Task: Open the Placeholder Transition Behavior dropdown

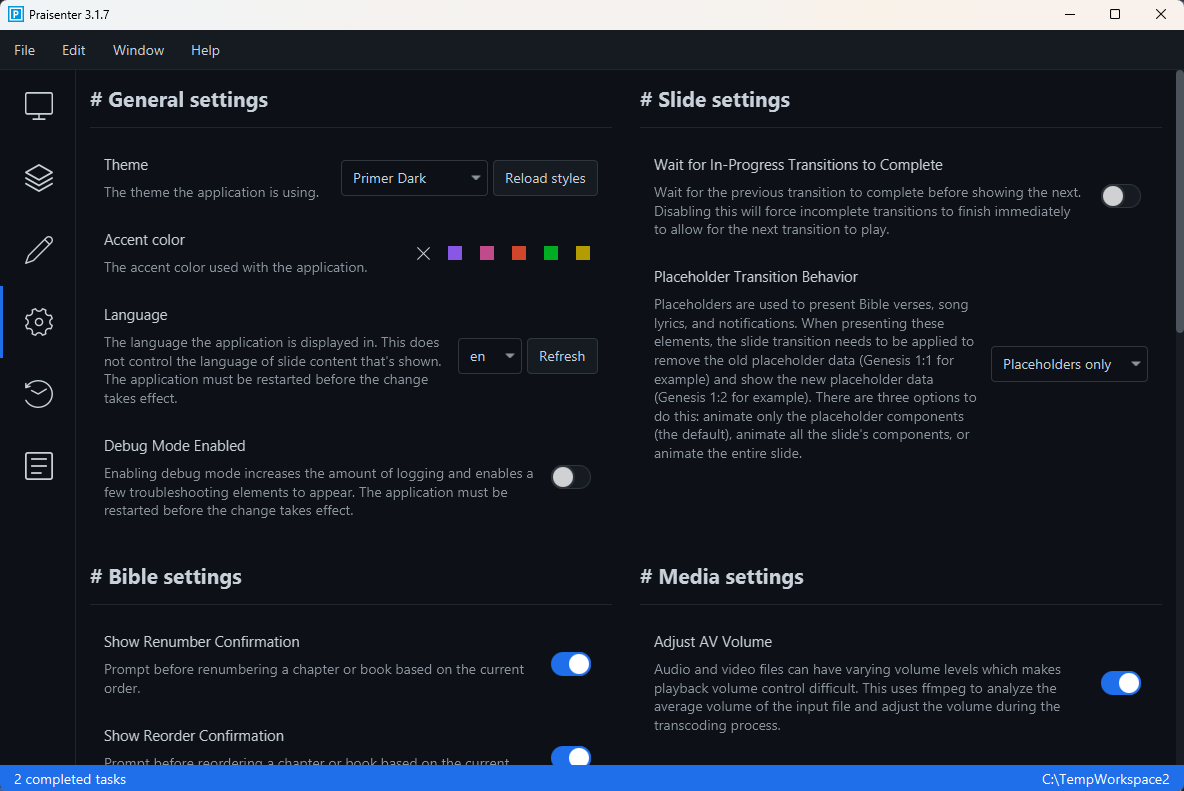Action: point(1068,364)
